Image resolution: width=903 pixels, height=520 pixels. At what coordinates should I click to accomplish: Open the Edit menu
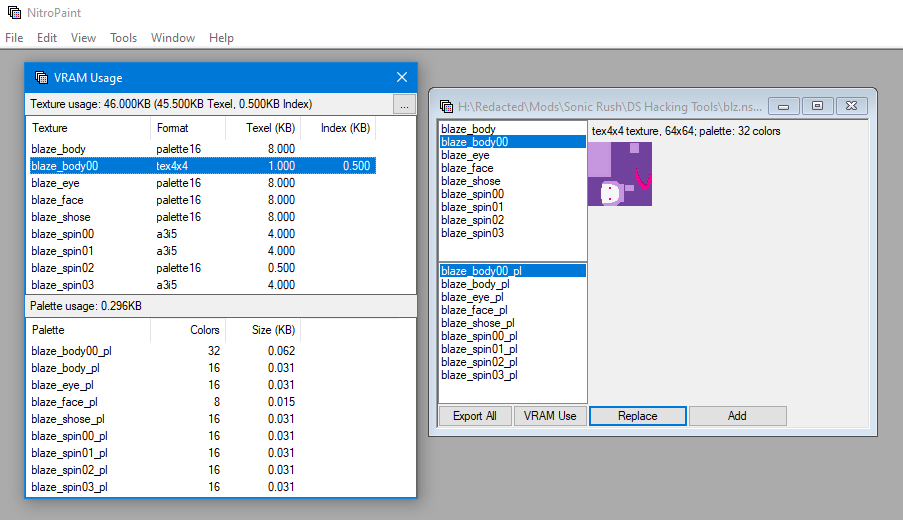coord(47,38)
